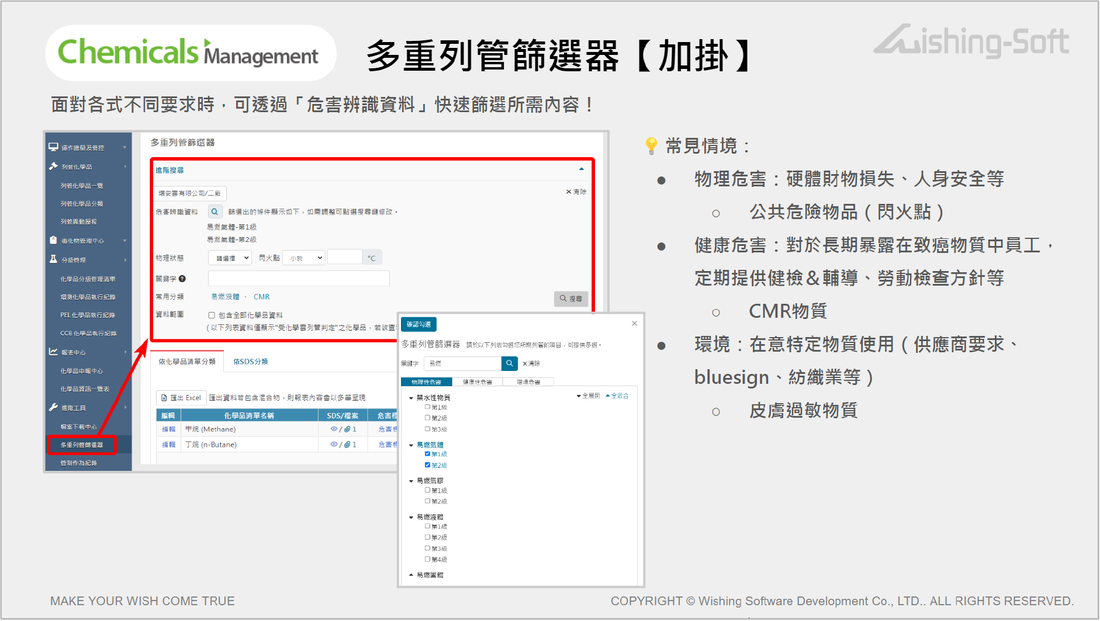Click the monitor icon at the sidebar top
Screen dimensions: 1100x621
(53, 147)
